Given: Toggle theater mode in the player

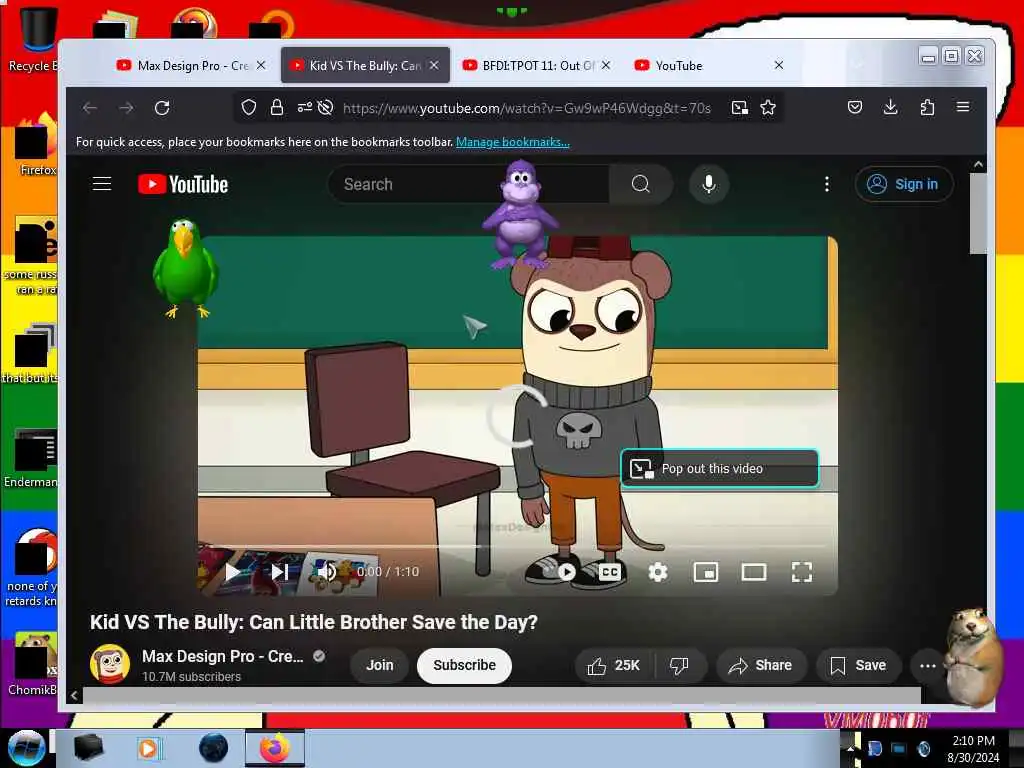Looking at the screenshot, I should (754, 572).
